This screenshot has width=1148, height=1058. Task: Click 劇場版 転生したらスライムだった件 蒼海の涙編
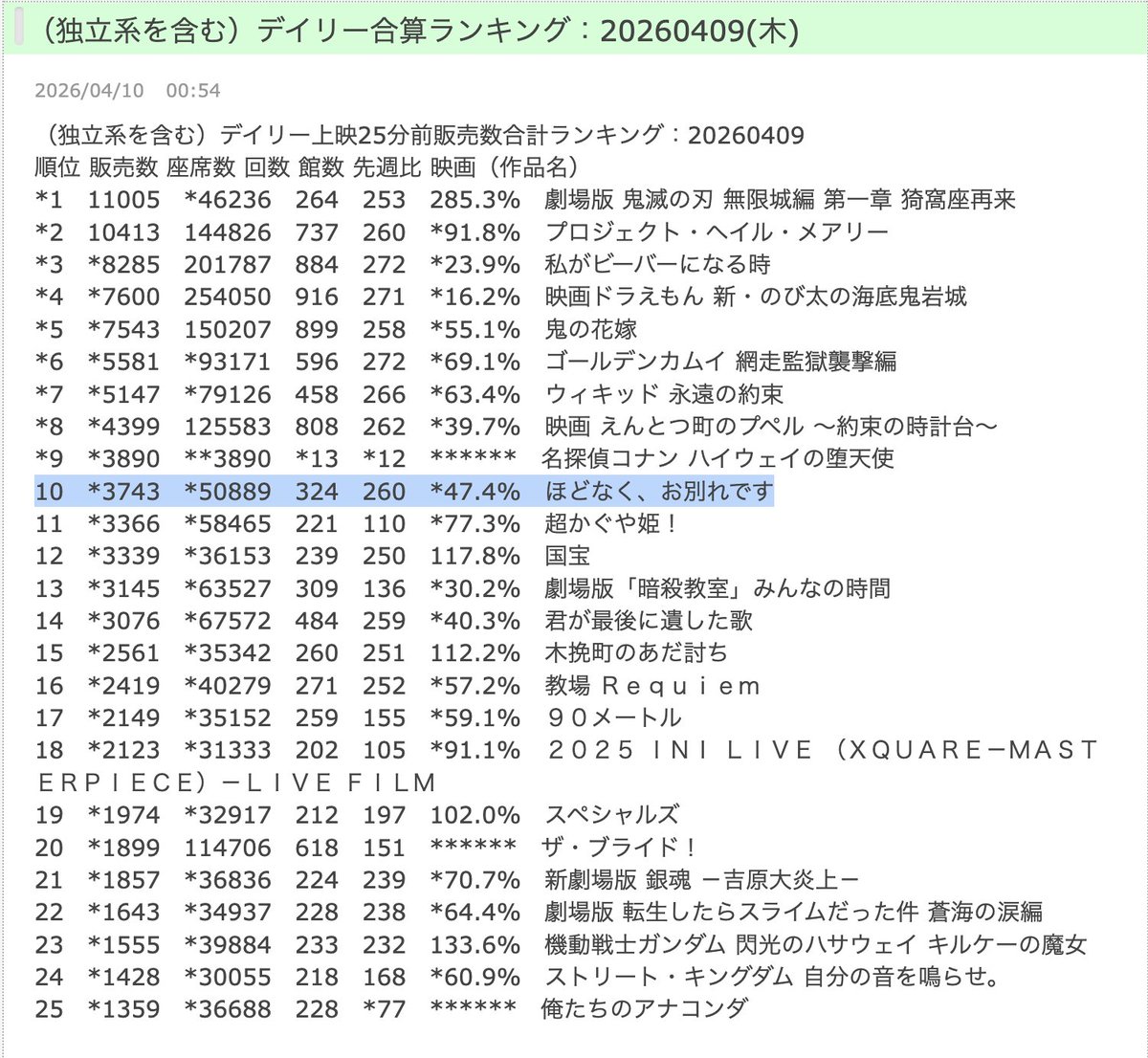(794, 914)
